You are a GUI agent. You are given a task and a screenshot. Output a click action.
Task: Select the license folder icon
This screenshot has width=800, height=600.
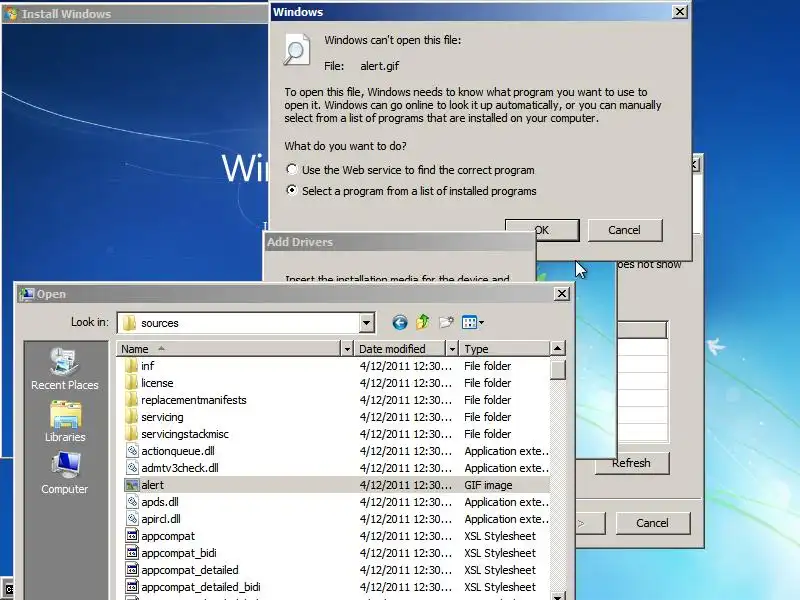(x=132, y=383)
